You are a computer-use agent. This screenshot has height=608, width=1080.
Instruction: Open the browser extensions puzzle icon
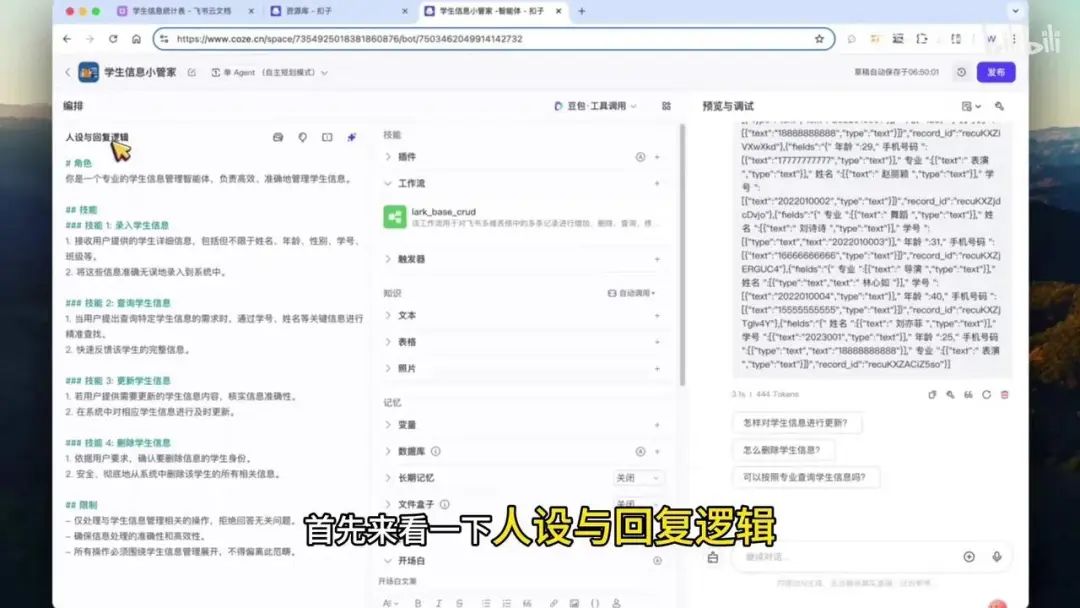coord(922,39)
